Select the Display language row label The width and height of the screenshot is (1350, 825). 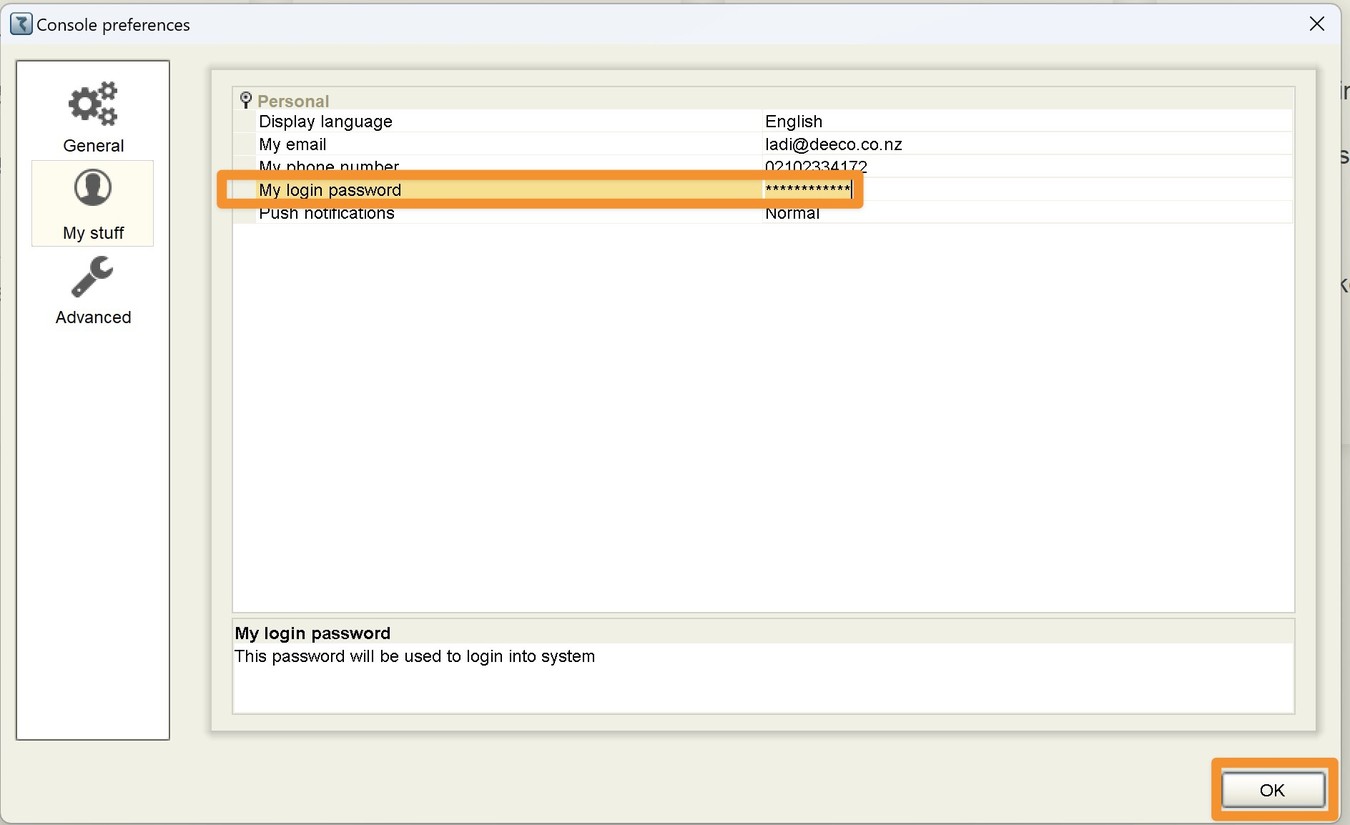[325, 121]
